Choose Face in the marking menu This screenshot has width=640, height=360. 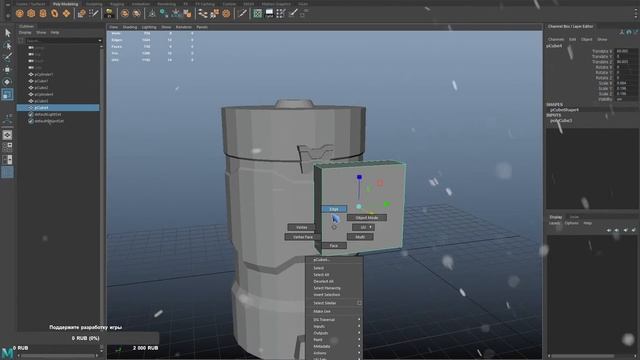coord(333,246)
